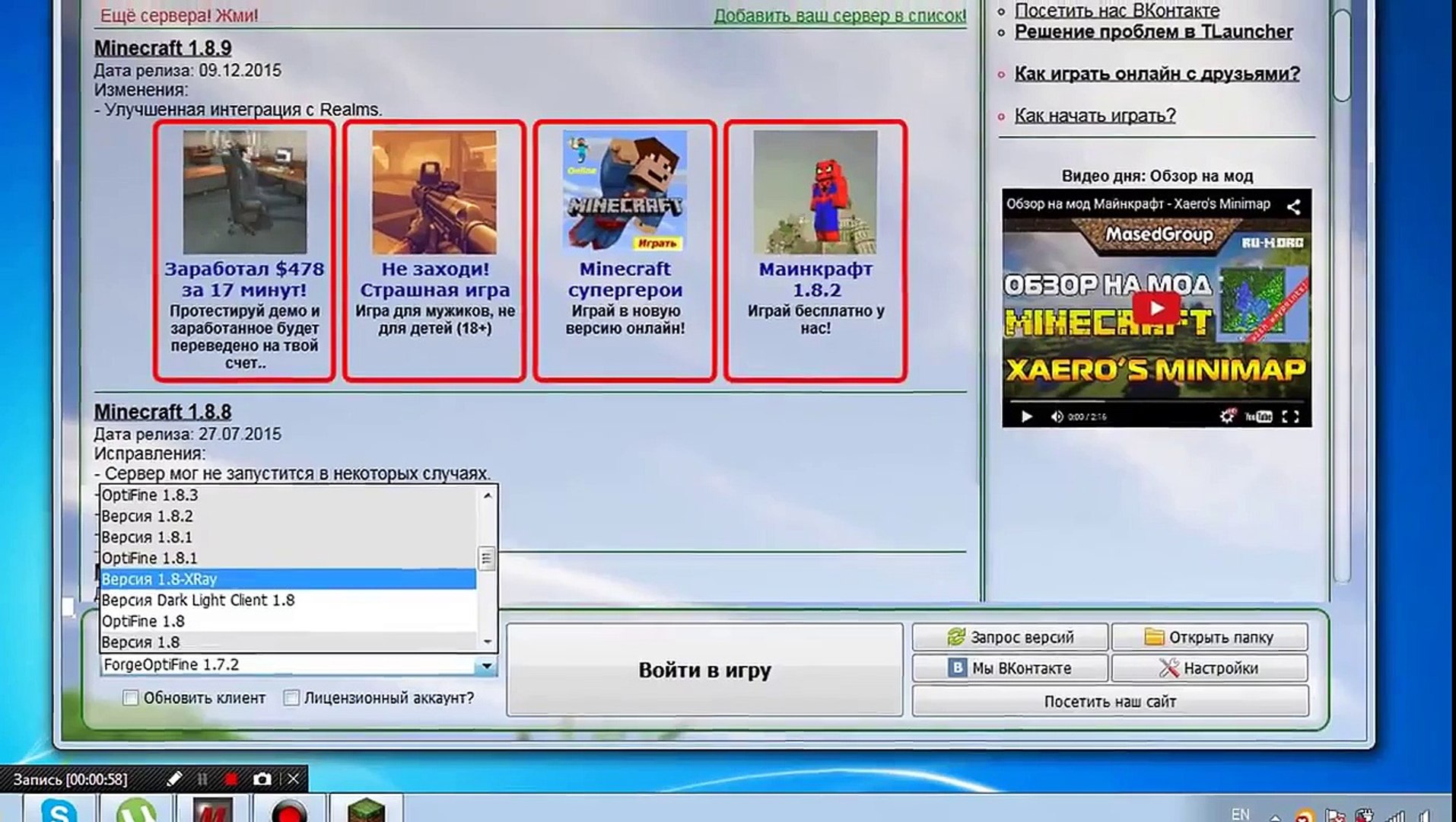Screen dimensions: 1456x822
Task: Click the Майнкрафт 1.8.2 ad image
Action: point(815,192)
